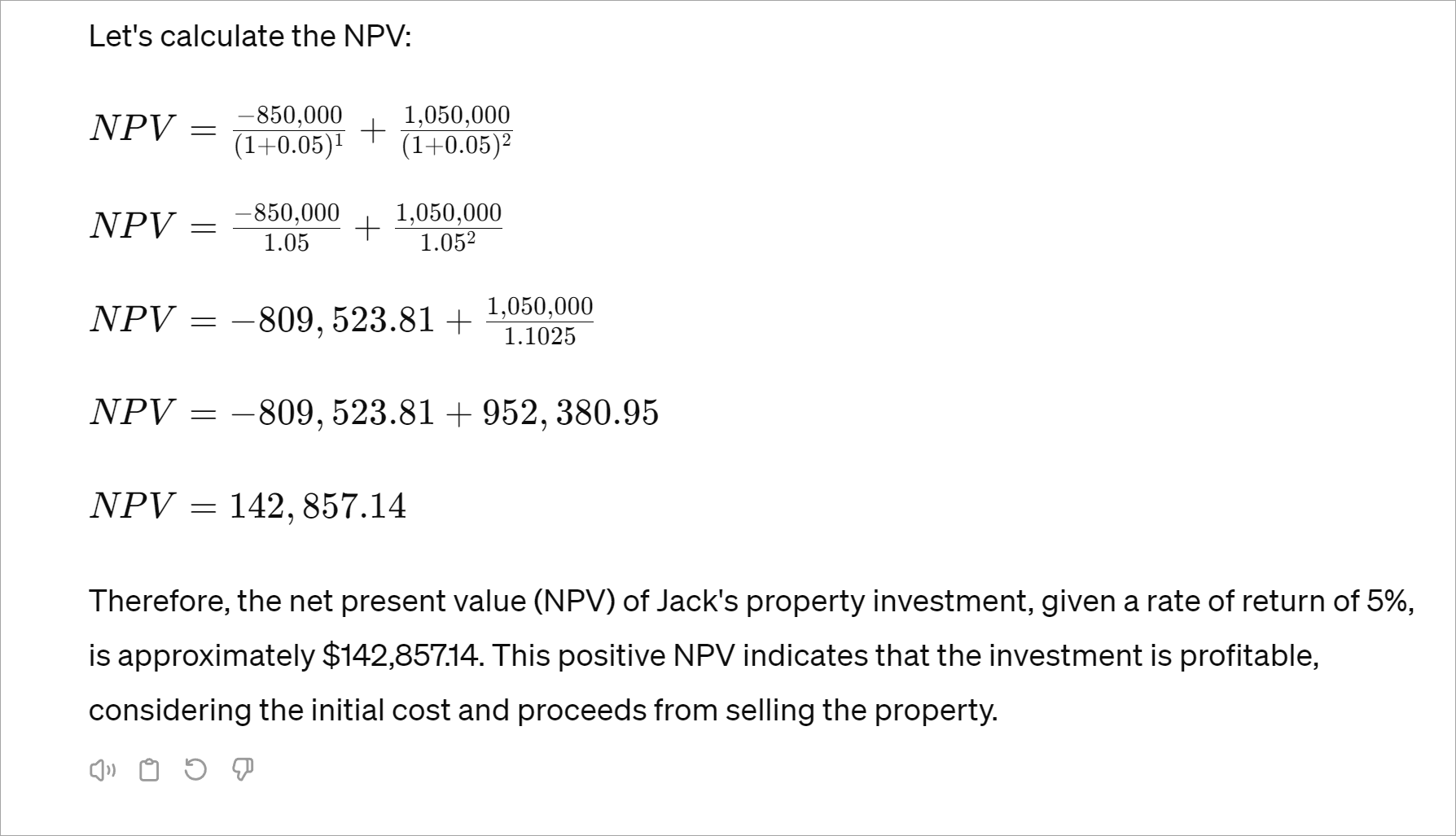Click the $142,857.14 amount in the paragraph
Screen dimensions: 1456x836
click(x=402, y=656)
